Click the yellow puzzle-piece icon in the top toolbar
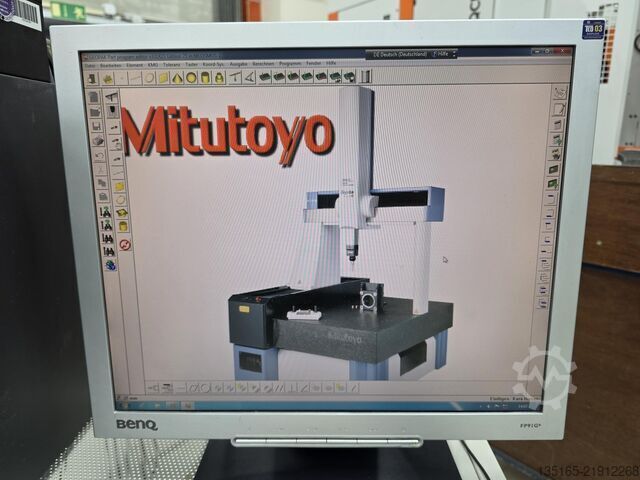The height and width of the screenshot is (480, 640). 108,78
